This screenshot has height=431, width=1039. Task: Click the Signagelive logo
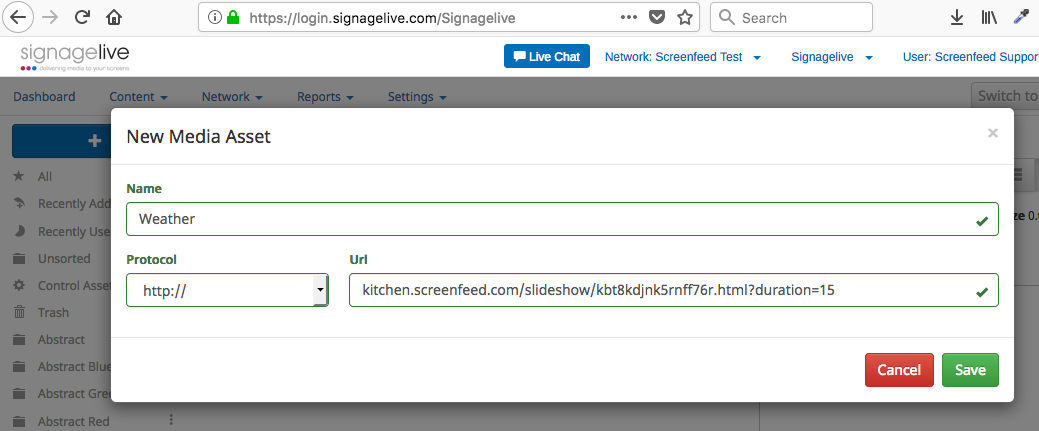coord(75,57)
